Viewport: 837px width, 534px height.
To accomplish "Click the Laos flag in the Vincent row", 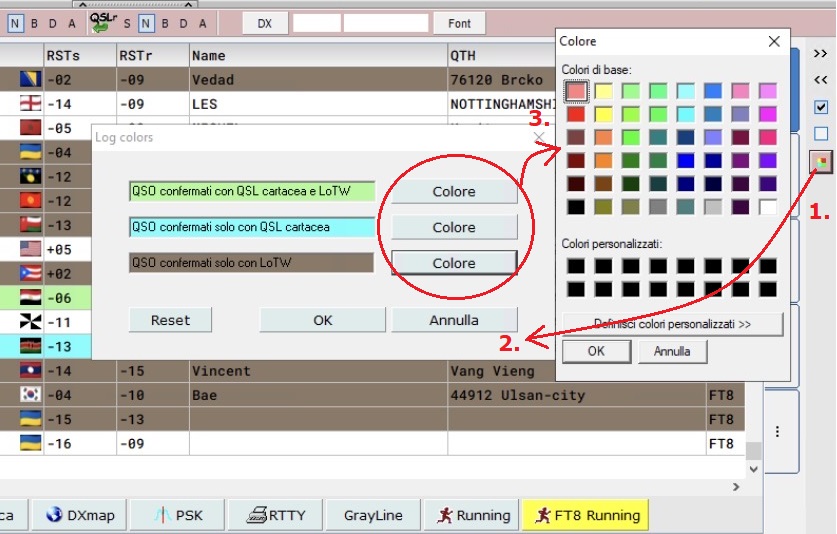I will [x=30, y=371].
